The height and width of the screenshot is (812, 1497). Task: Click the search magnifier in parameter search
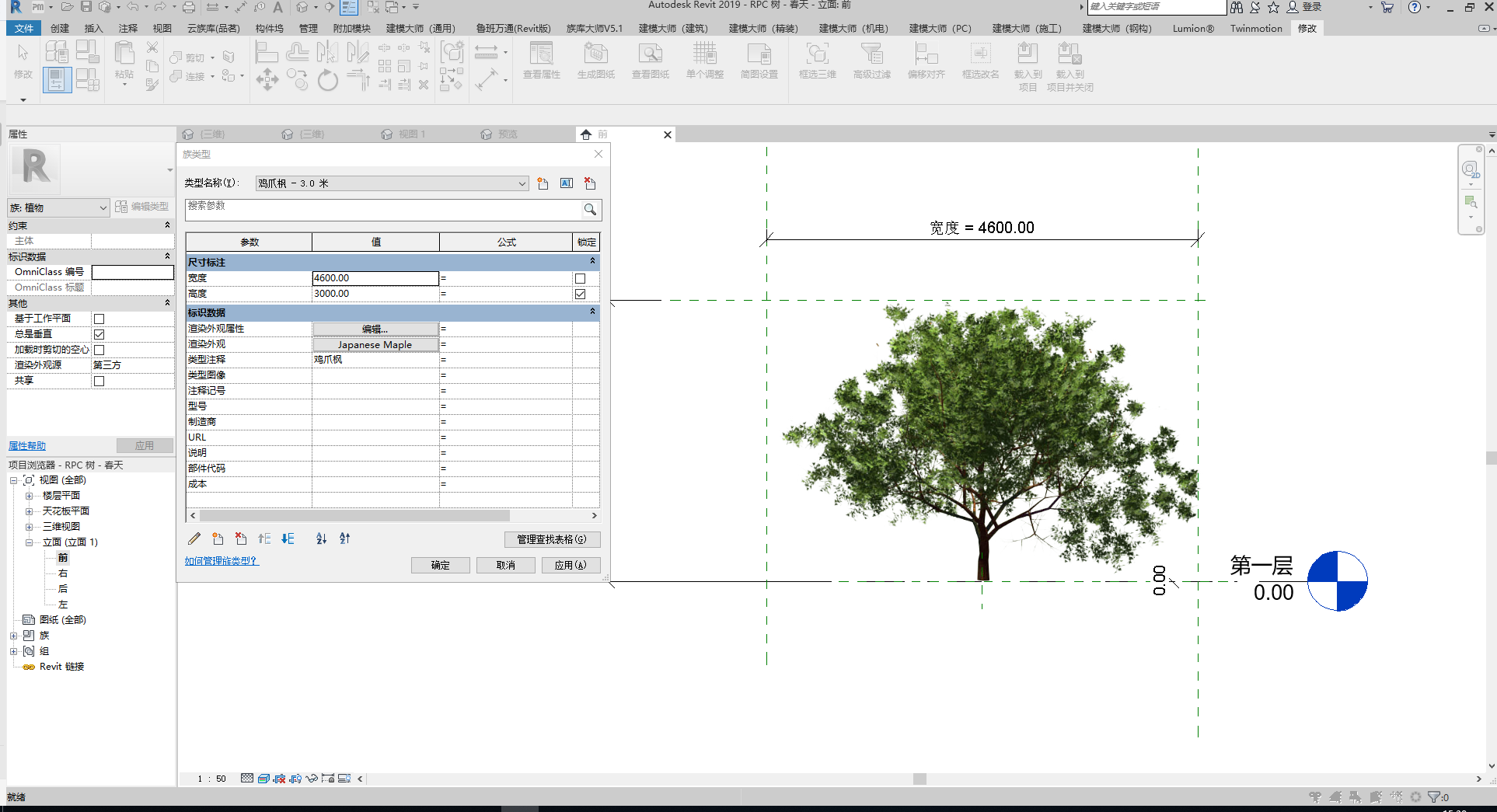(590, 210)
